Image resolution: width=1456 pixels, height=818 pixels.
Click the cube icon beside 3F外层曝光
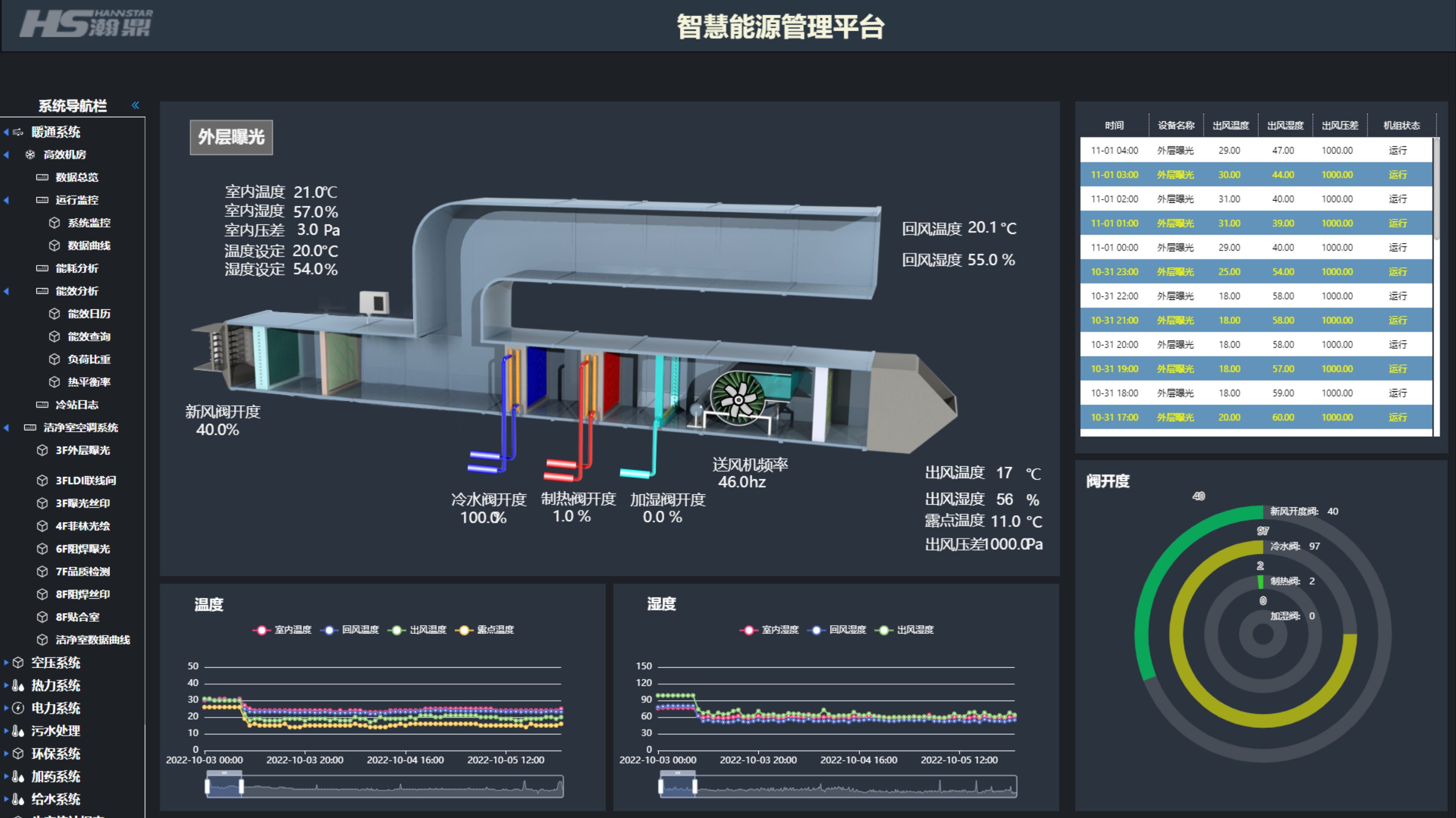pos(42,450)
